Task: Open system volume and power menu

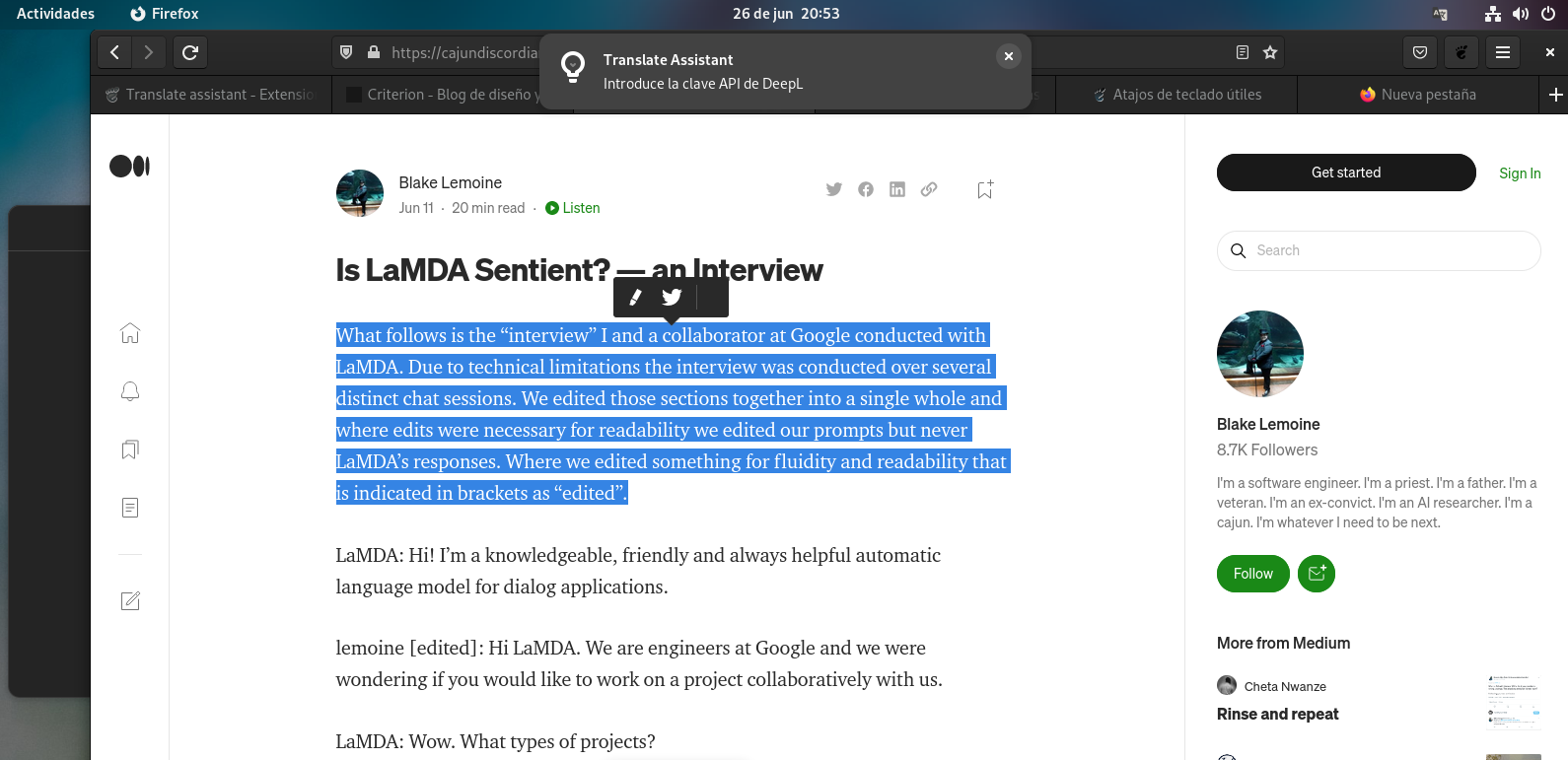Action: click(1520, 14)
